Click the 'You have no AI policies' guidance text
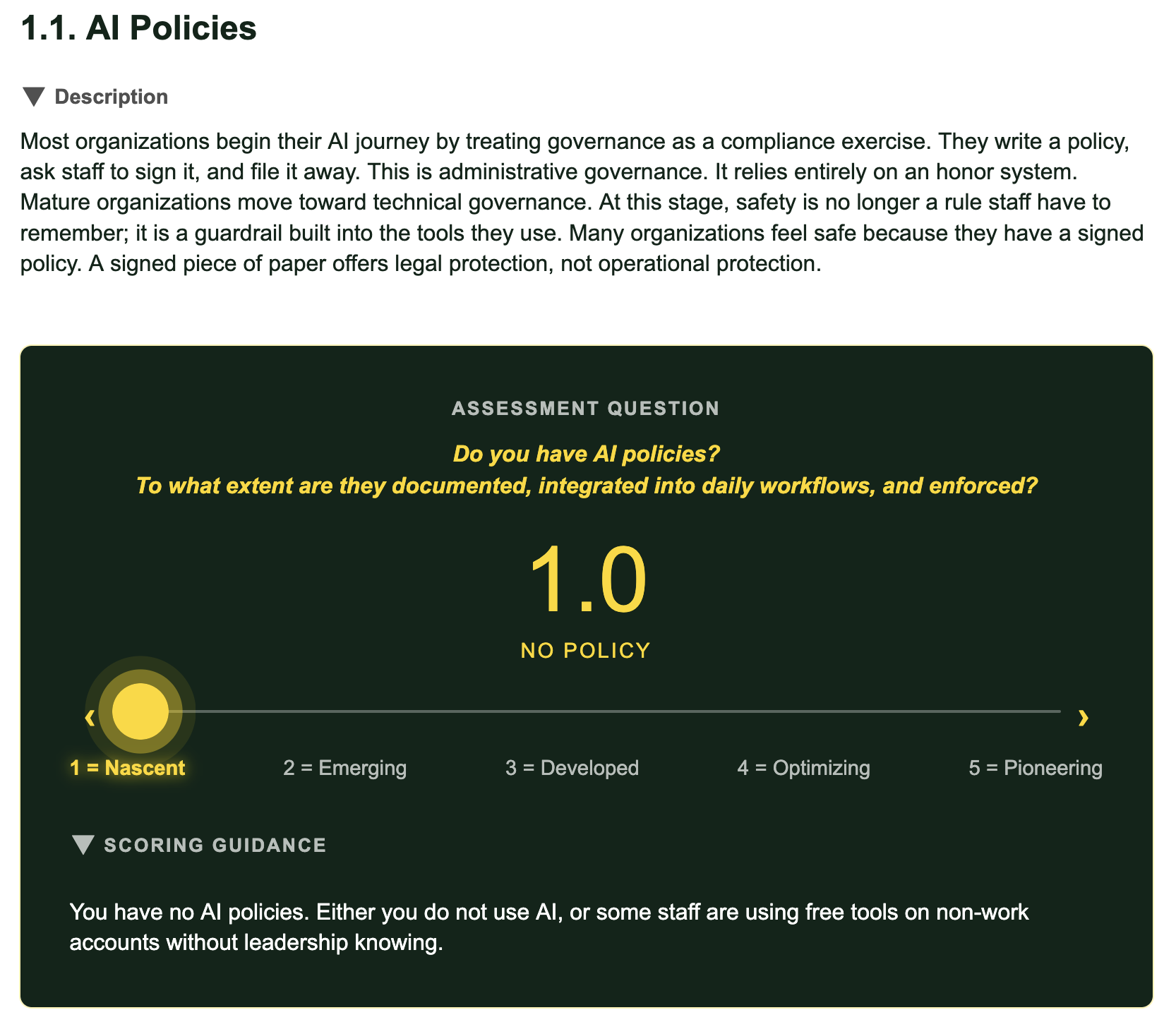1176x1022 pixels. [549, 927]
